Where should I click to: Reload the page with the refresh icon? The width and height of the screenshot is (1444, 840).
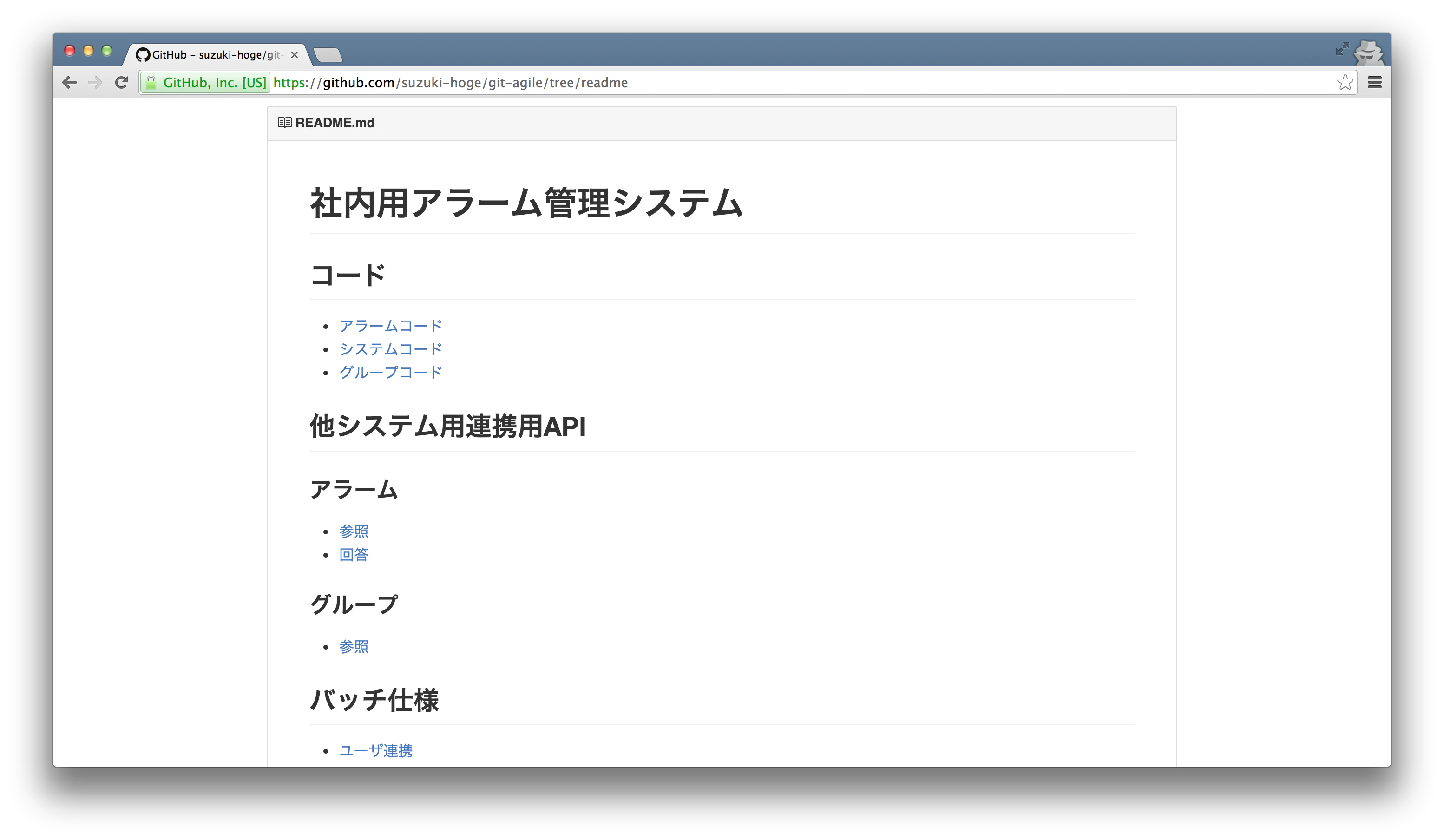[121, 83]
